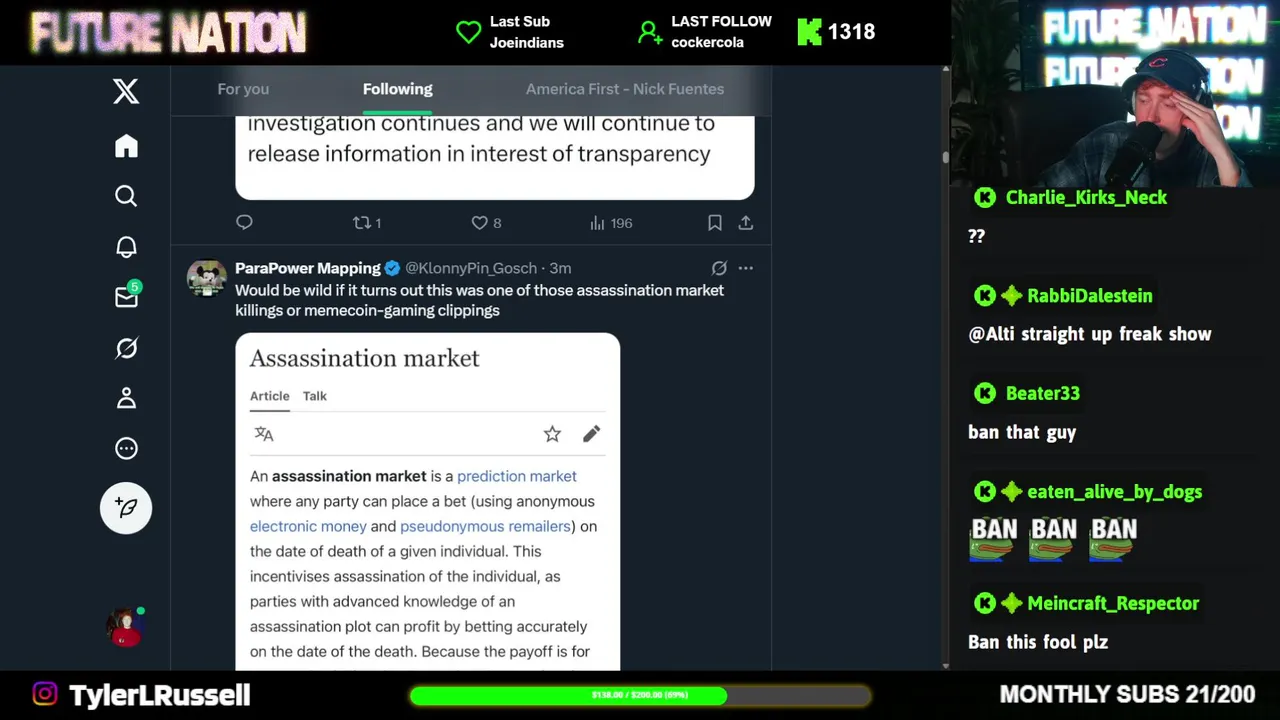1280x720 pixels.
Task: Click the Kick logo beside 1318
Action: pos(809,32)
